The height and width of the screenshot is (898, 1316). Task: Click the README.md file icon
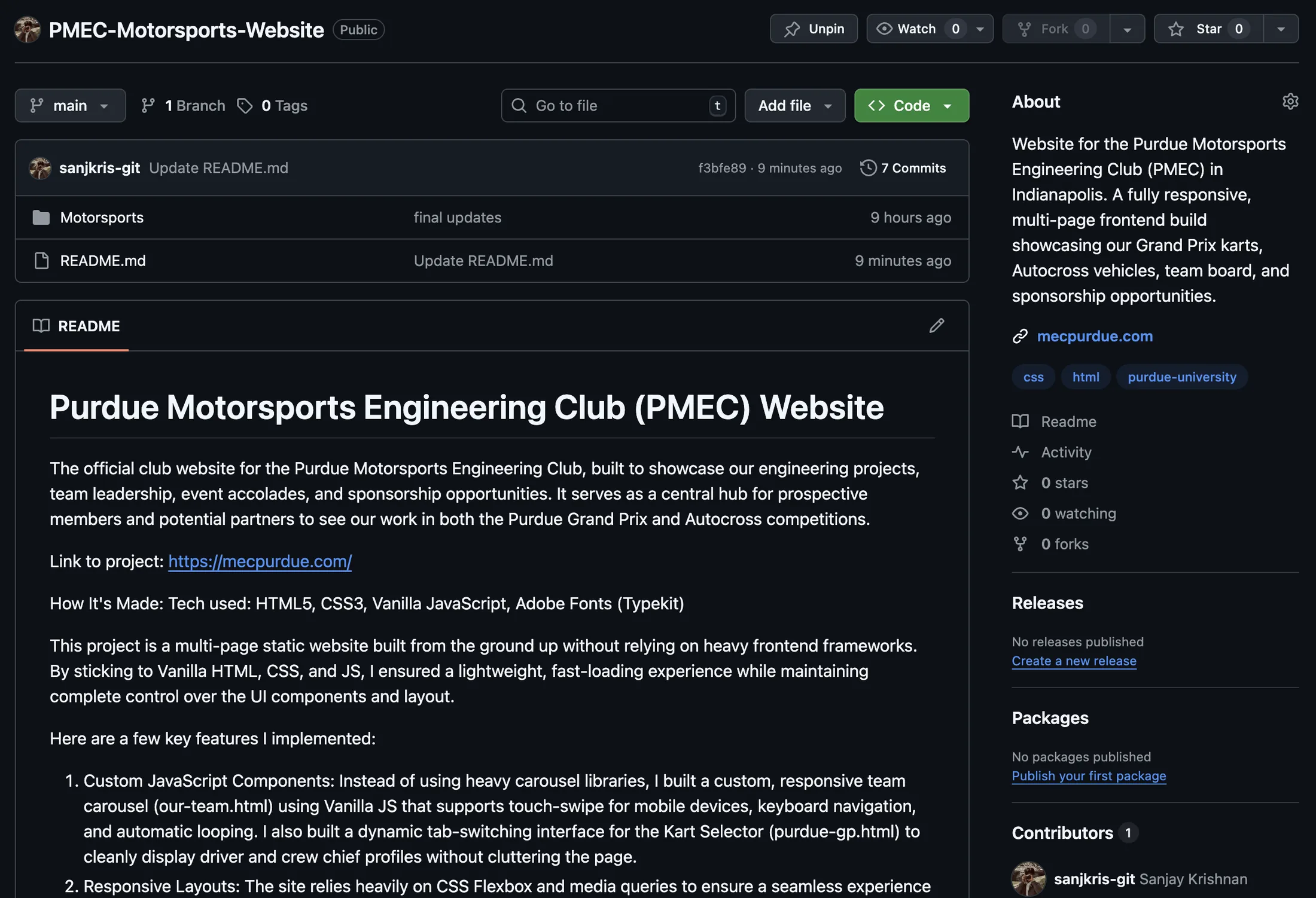[x=41, y=261]
